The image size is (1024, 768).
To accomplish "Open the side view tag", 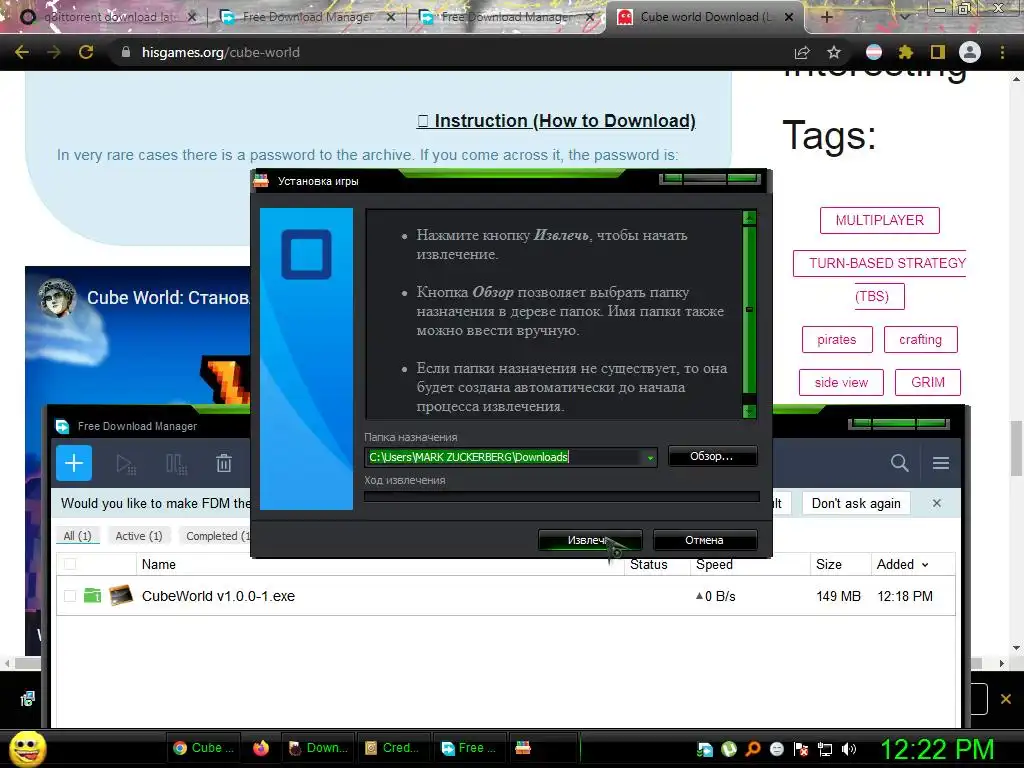I will click(841, 383).
